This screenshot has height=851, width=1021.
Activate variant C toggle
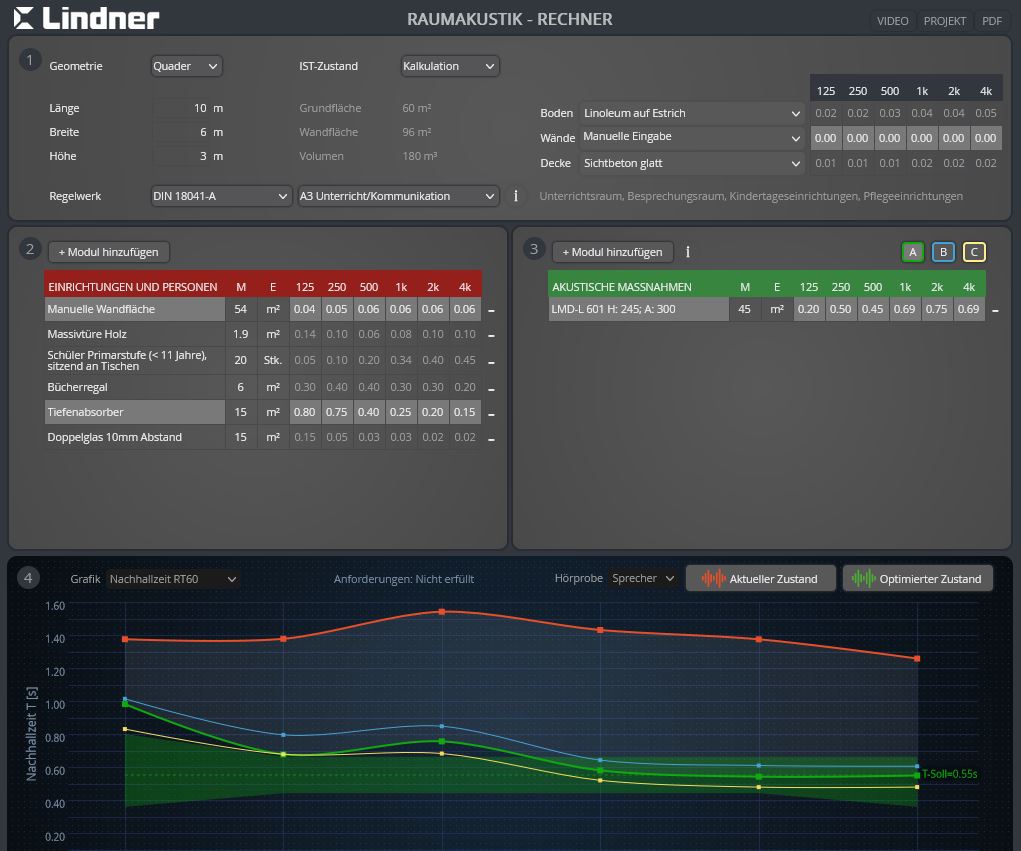click(973, 252)
